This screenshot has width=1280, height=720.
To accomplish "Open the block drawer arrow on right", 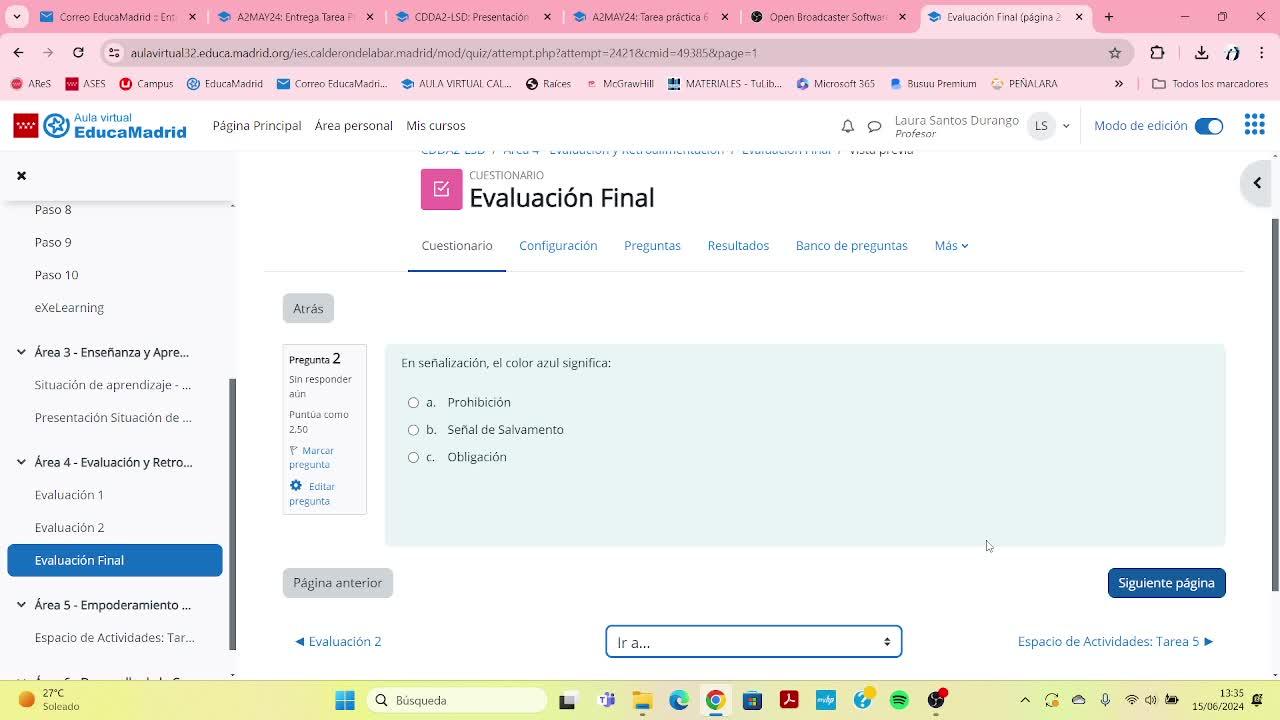I will (1257, 183).
